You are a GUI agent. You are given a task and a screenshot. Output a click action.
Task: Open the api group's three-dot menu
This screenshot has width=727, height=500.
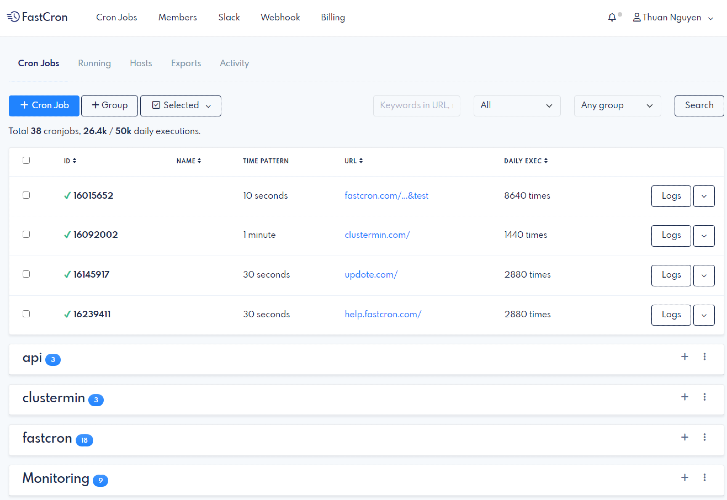705,357
